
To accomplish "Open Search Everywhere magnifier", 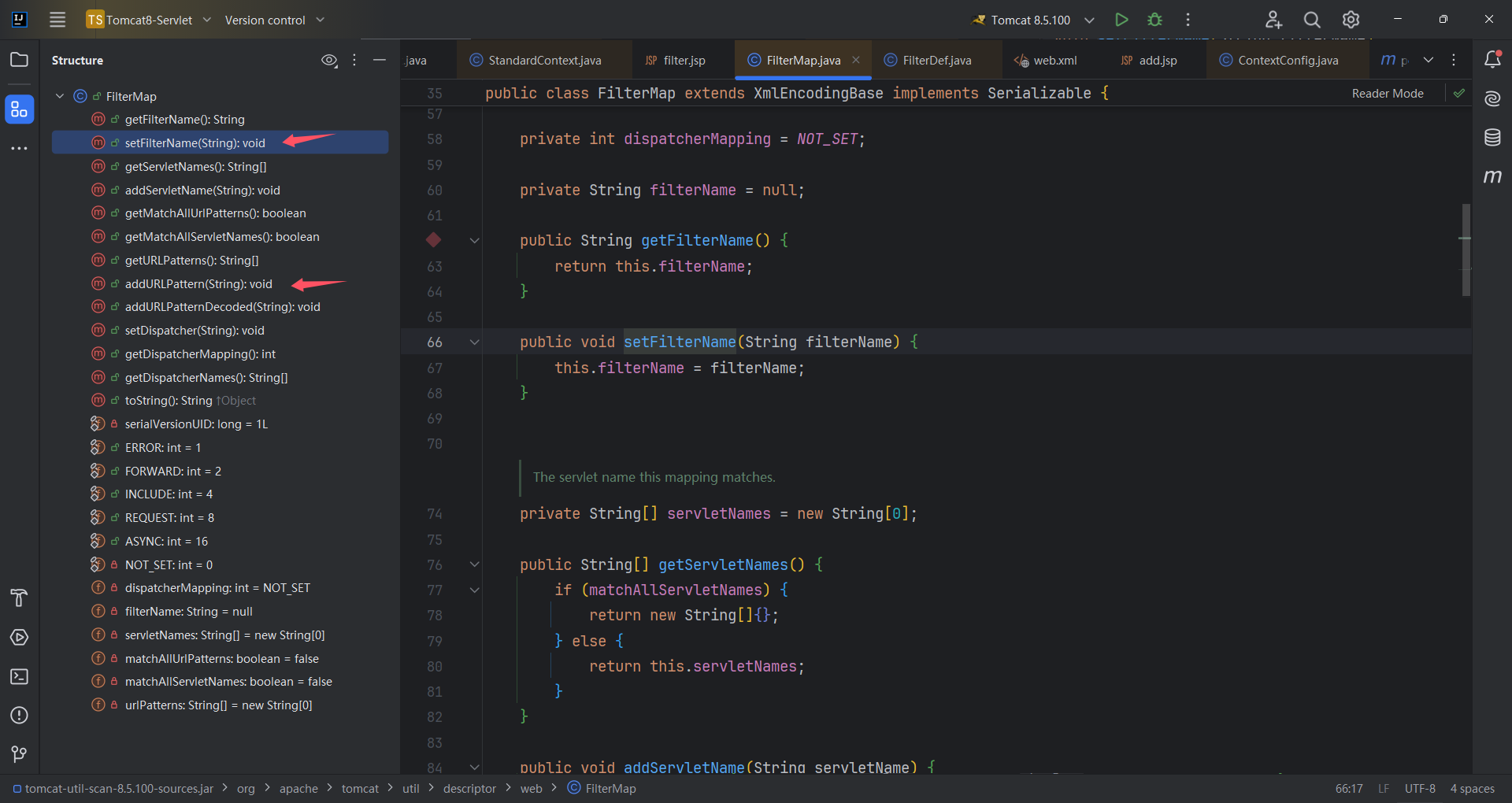I will (1312, 20).
